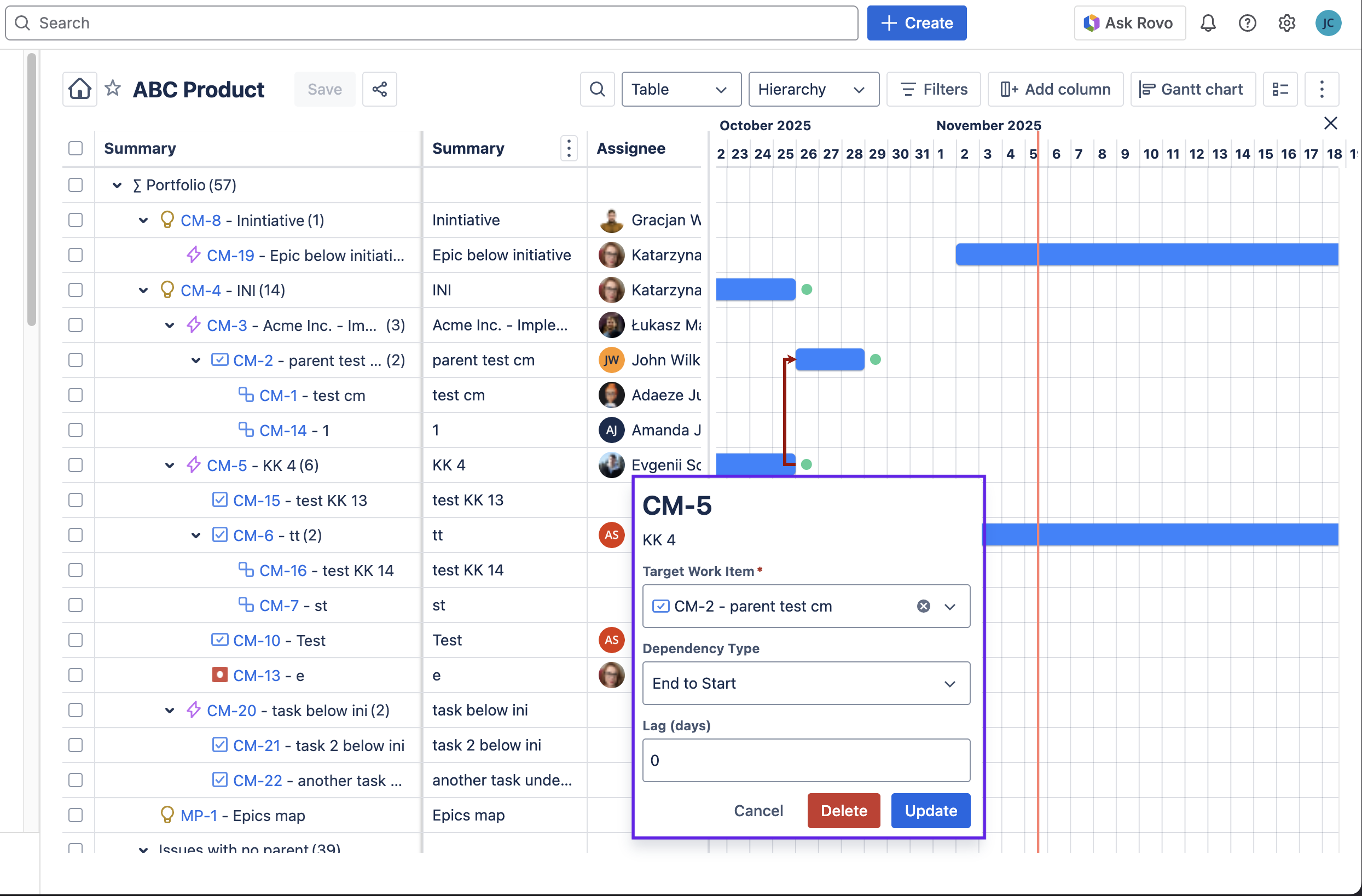
Task: Open the settings gear icon
Action: [x=1286, y=23]
